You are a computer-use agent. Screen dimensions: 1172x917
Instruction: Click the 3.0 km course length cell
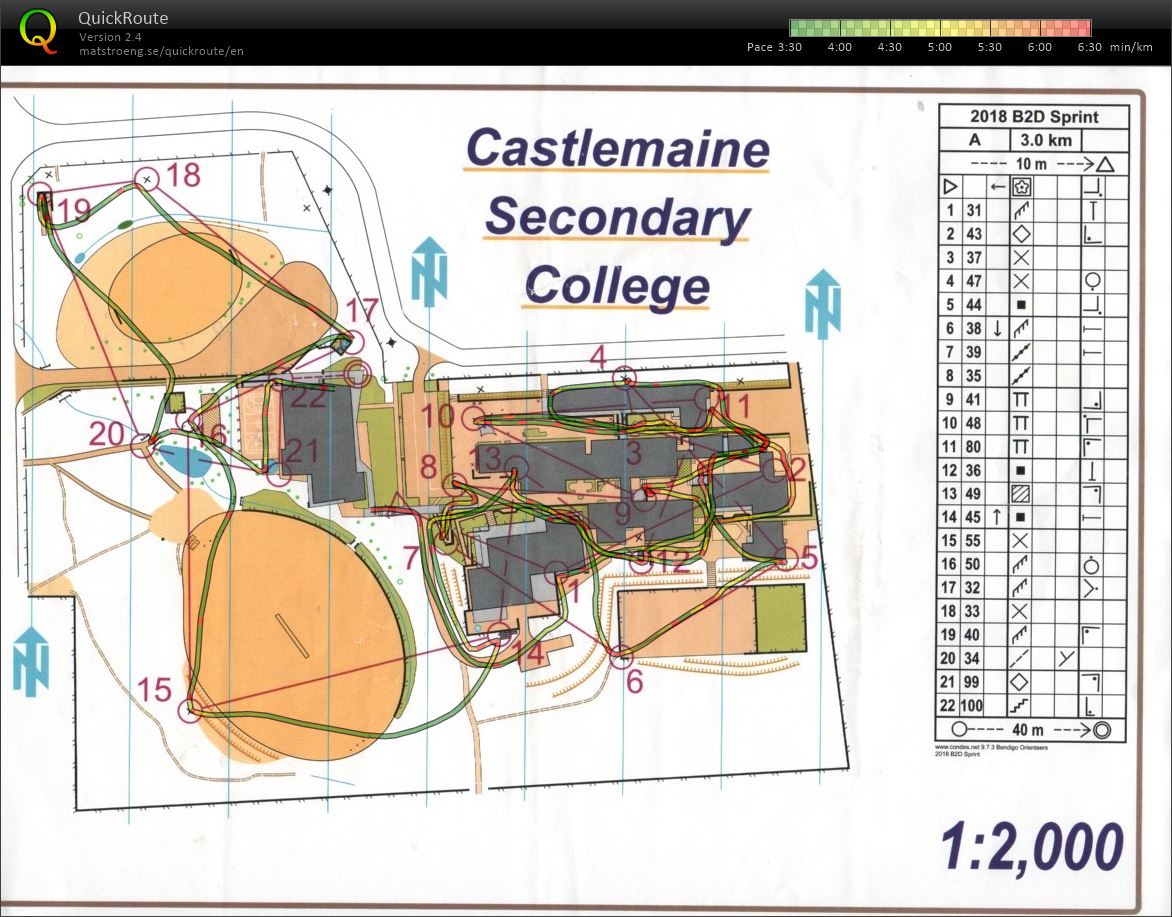click(1044, 141)
